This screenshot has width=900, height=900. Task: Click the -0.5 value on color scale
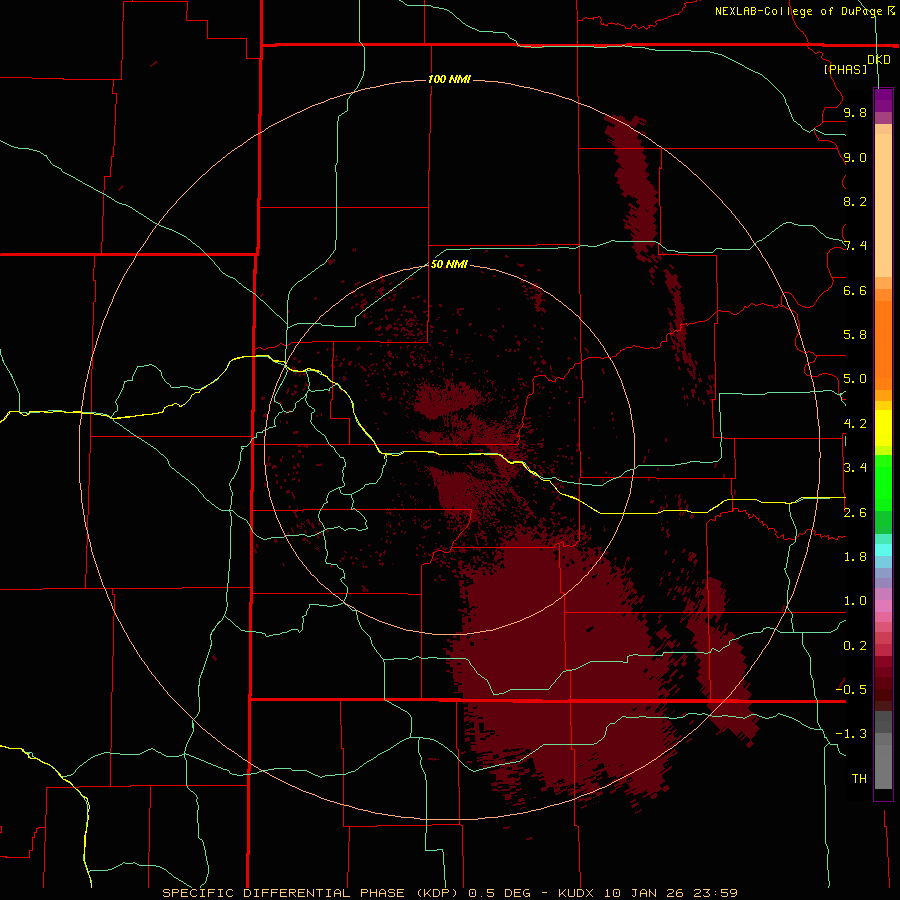click(x=851, y=690)
